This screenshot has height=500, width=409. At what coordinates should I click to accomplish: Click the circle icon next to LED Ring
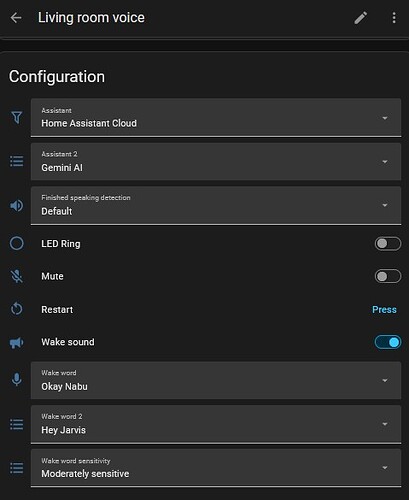(x=17, y=243)
